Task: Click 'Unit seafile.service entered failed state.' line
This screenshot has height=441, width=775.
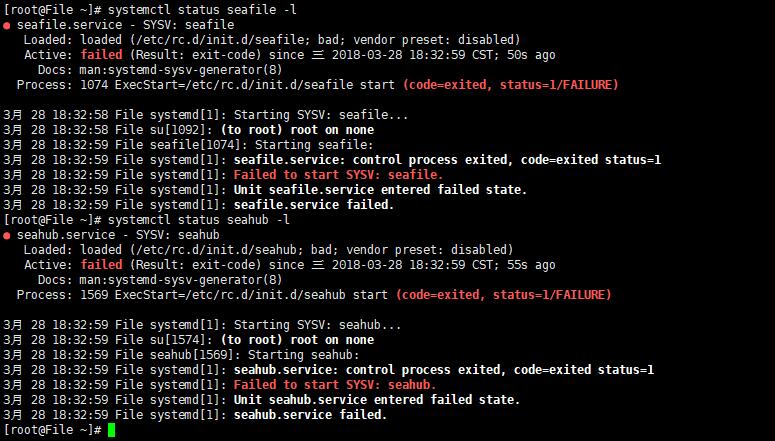Action: [x=381, y=190]
